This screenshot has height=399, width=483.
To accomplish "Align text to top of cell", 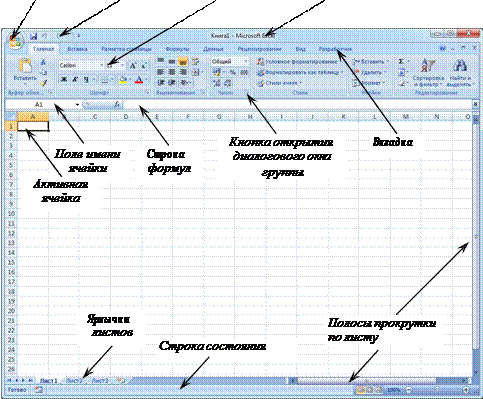I will tap(161, 61).
